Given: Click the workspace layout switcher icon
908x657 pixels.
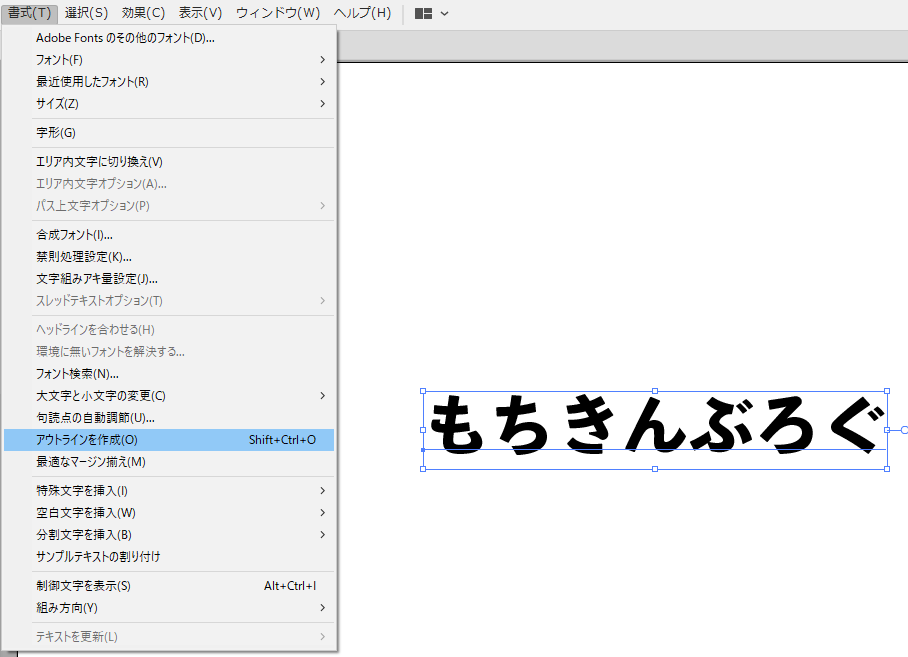Looking at the screenshot, I should click(423, 13).
